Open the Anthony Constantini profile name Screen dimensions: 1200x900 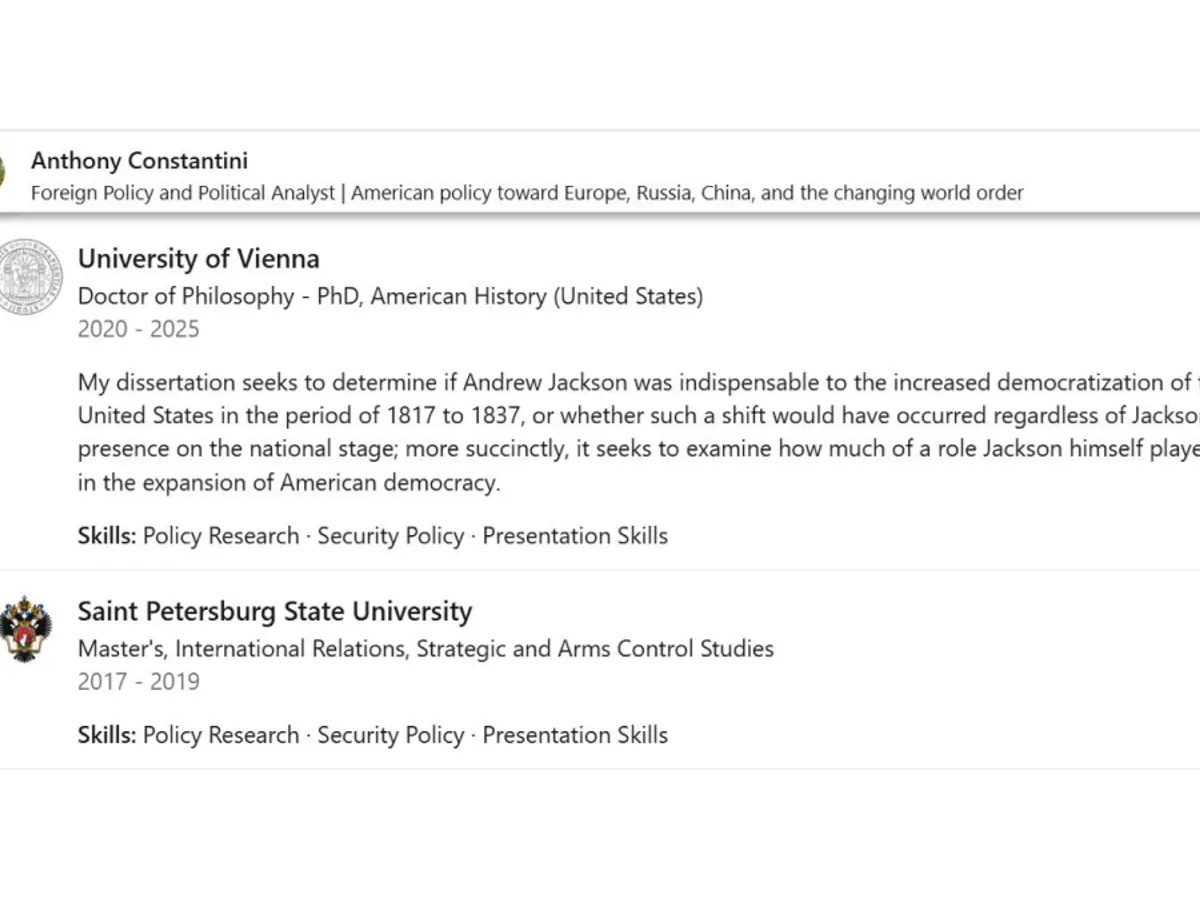(139, 161)
